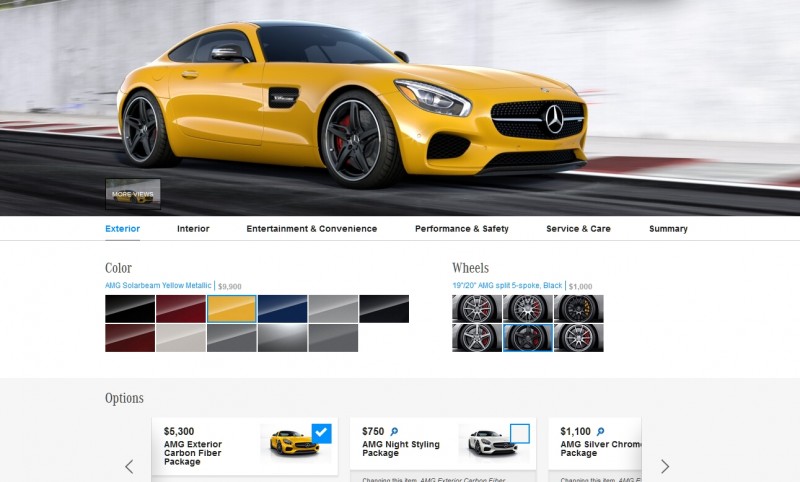Open the Interior tab
Viewport: 800px width, 482px height.
(x=193, y=229)
